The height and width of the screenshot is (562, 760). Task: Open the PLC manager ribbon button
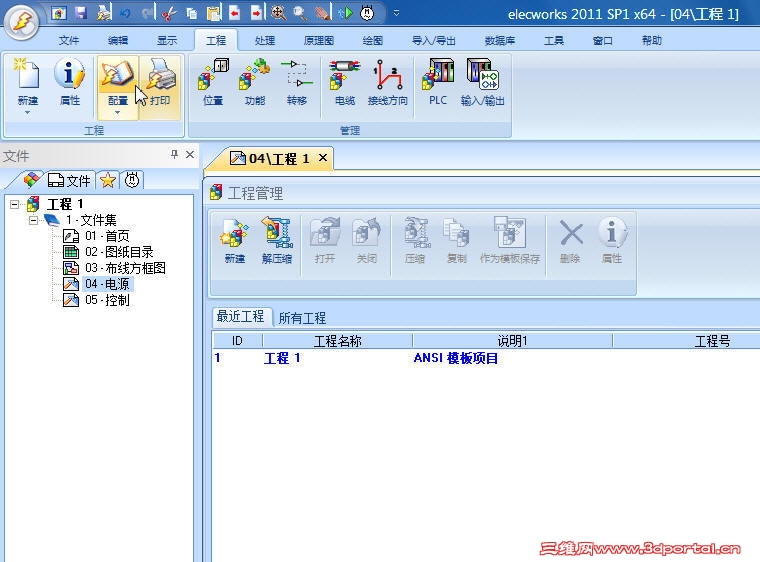pos(438,81)
